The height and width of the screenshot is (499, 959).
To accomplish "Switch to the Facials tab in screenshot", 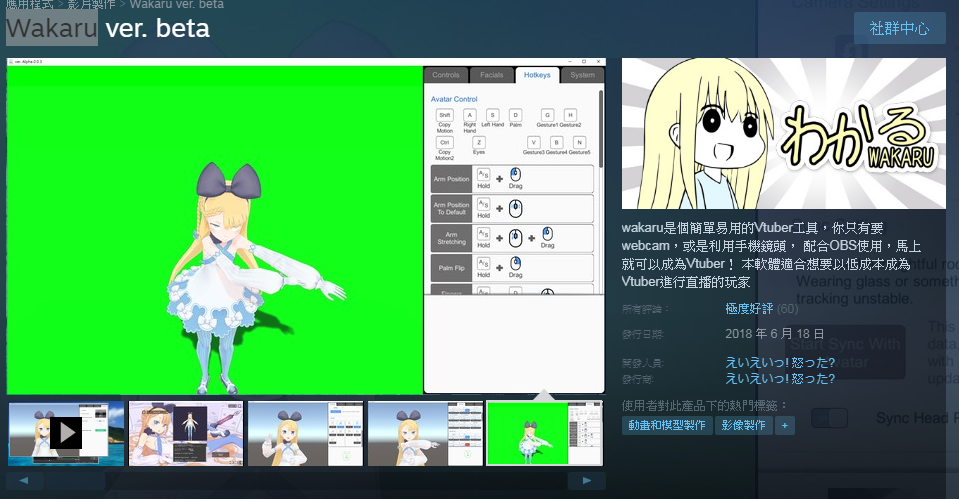I will pos(492,75).
